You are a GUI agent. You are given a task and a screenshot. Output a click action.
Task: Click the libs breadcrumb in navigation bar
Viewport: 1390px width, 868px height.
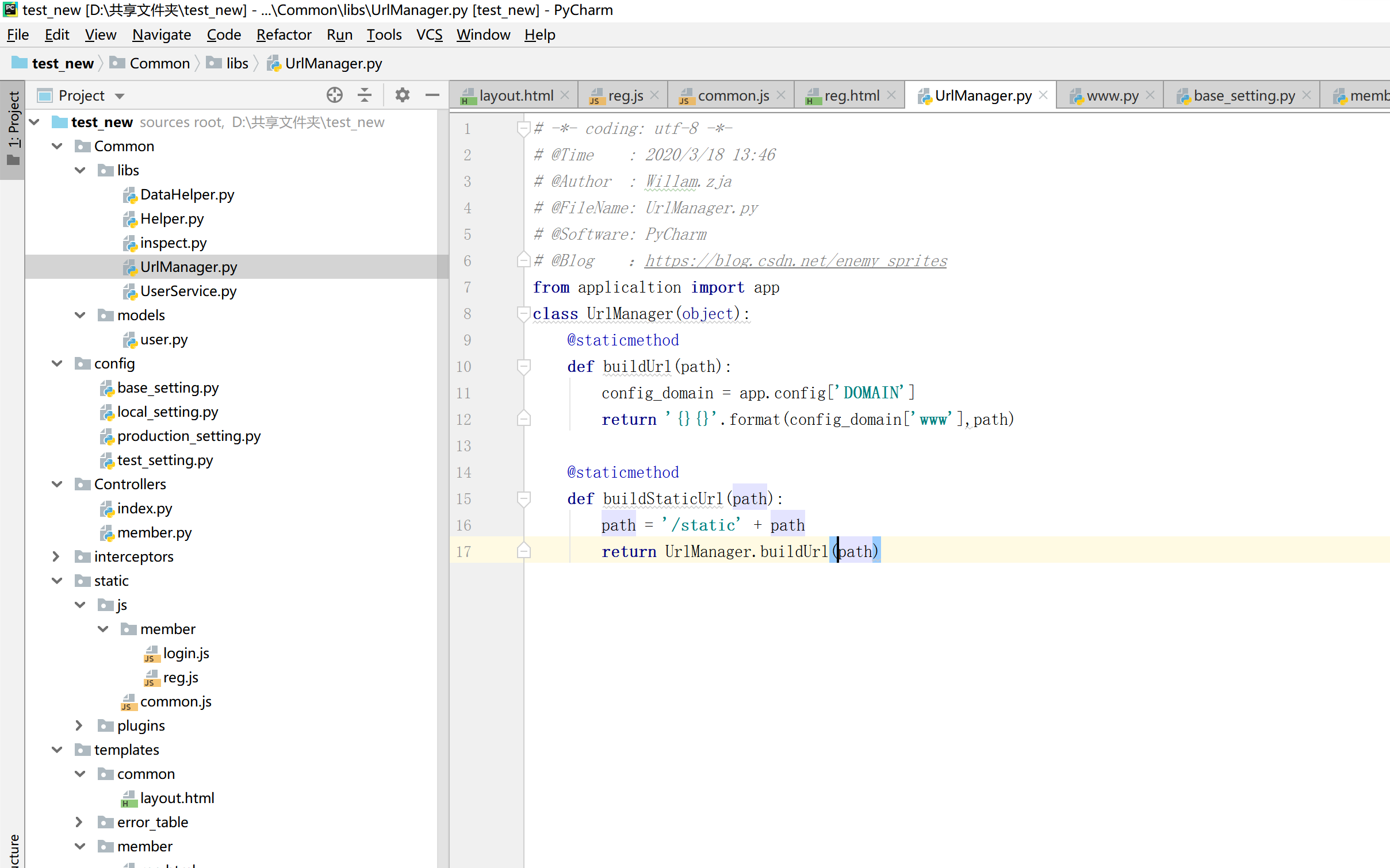[x=237, y=63]
